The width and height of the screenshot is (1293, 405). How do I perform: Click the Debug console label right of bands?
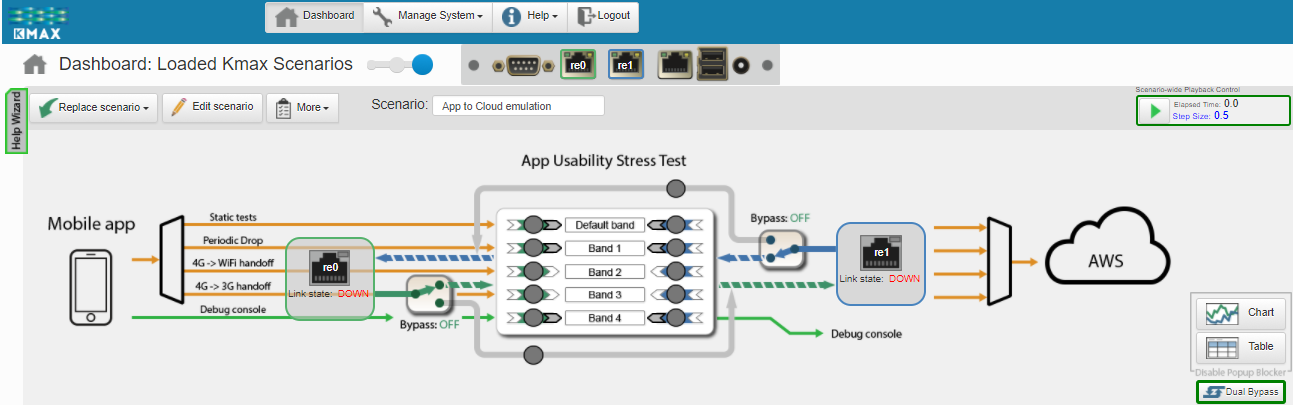click(x=866, y=334)
